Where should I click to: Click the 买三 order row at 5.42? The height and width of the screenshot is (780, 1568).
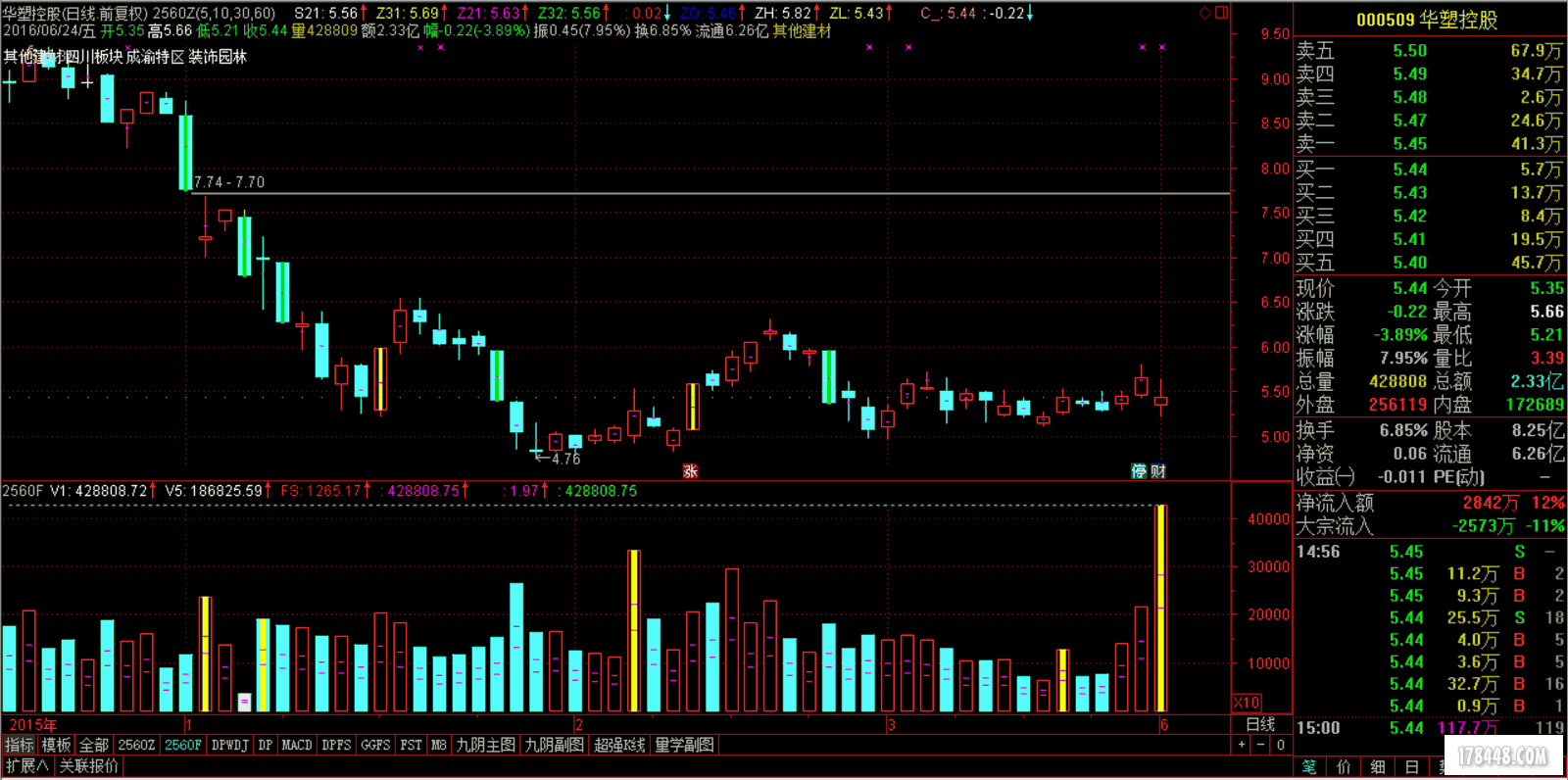tap(1430, 216)
